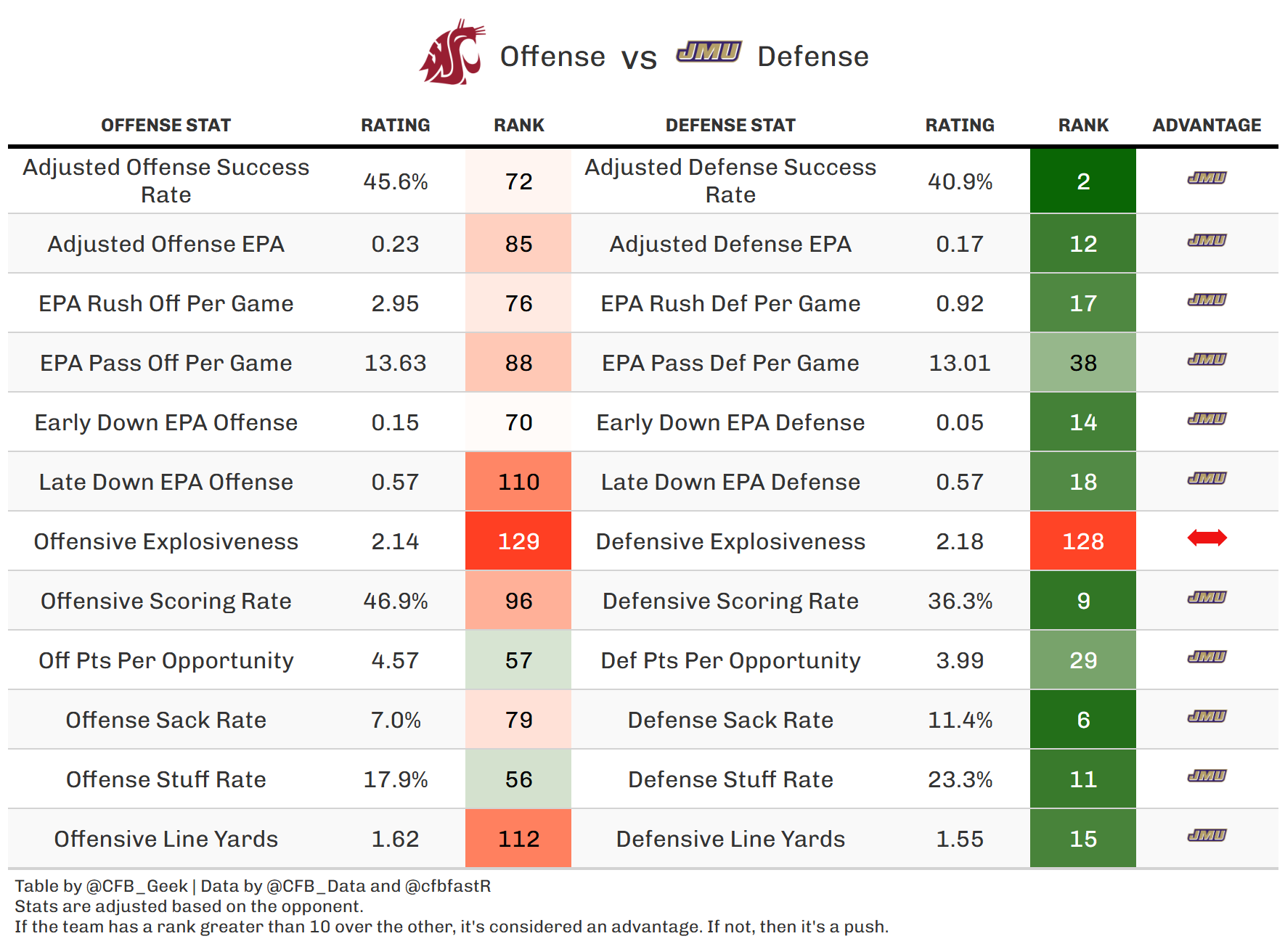Click the Washington State Cougars logo
Image resolution: width=1285 pixels, height=952 pixels.
click(x=452, y=53)
